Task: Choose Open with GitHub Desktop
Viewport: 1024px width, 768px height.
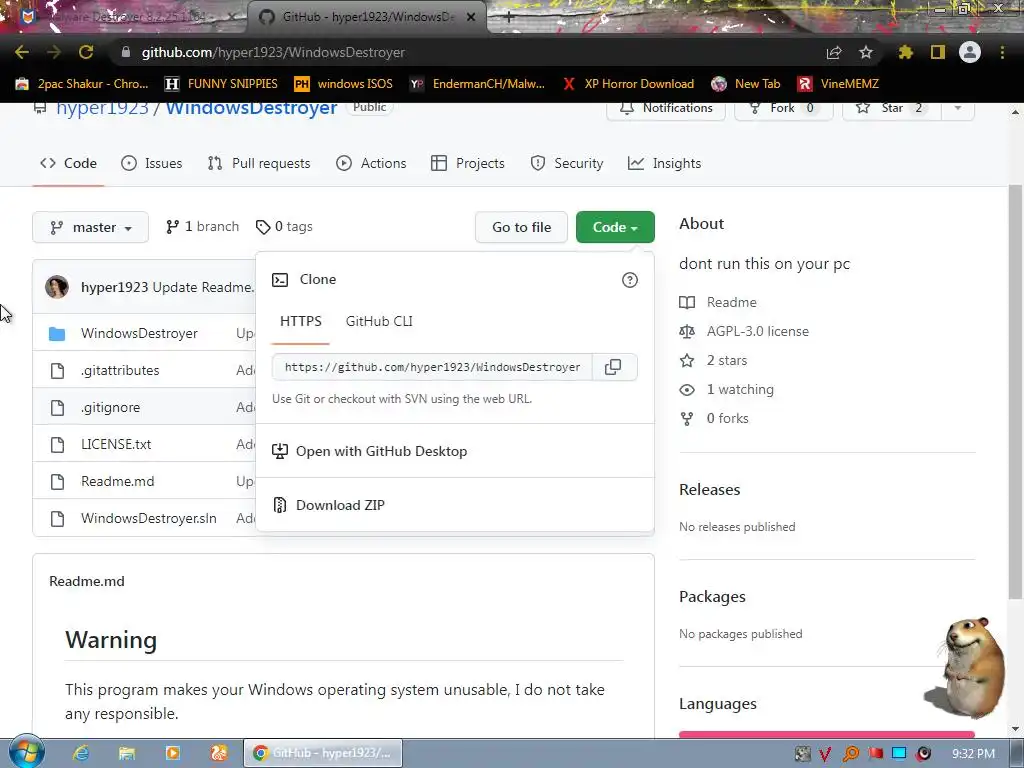Action: point(381,451)
